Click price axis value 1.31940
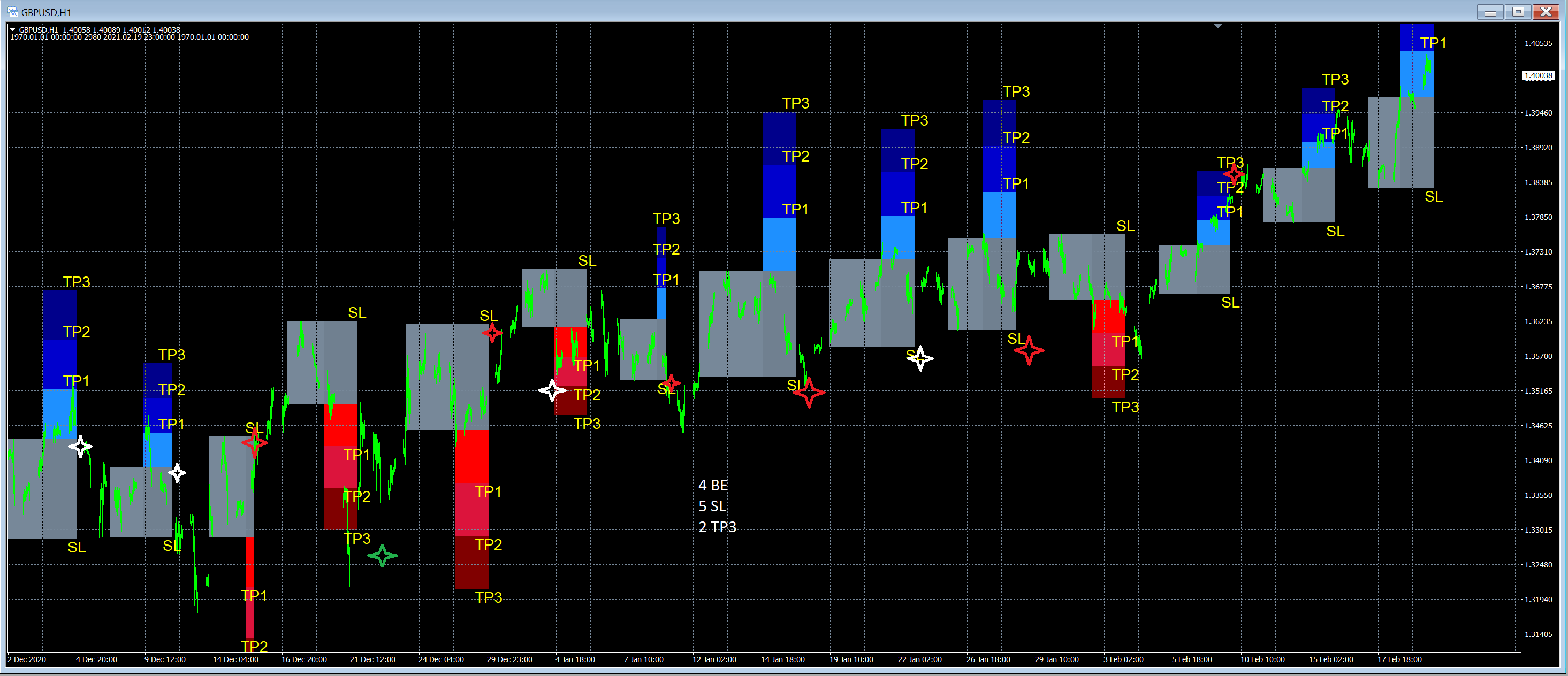 (x=1538, y=600)
